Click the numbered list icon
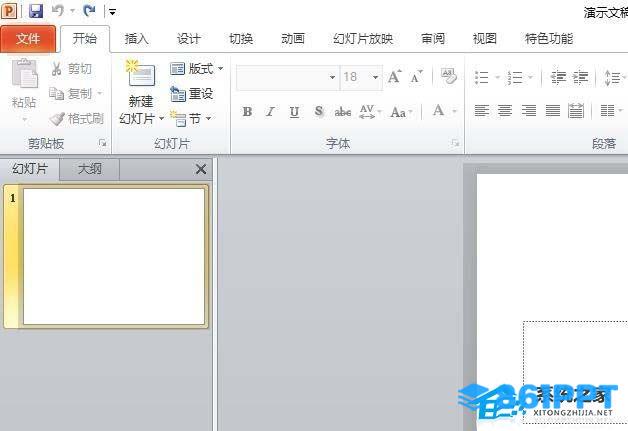Image resolution: width=628 pixels, height=431 pixels. pos(515,77)
